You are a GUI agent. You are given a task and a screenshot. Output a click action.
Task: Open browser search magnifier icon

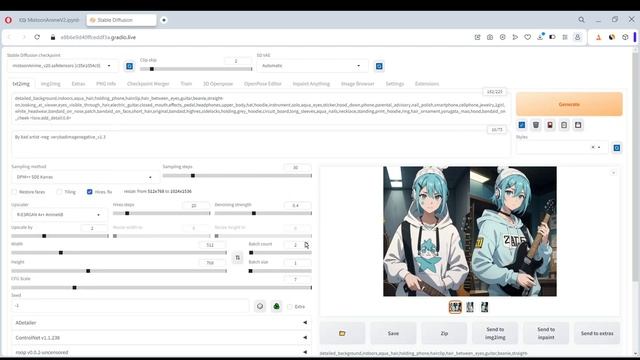tap(581, 20)
